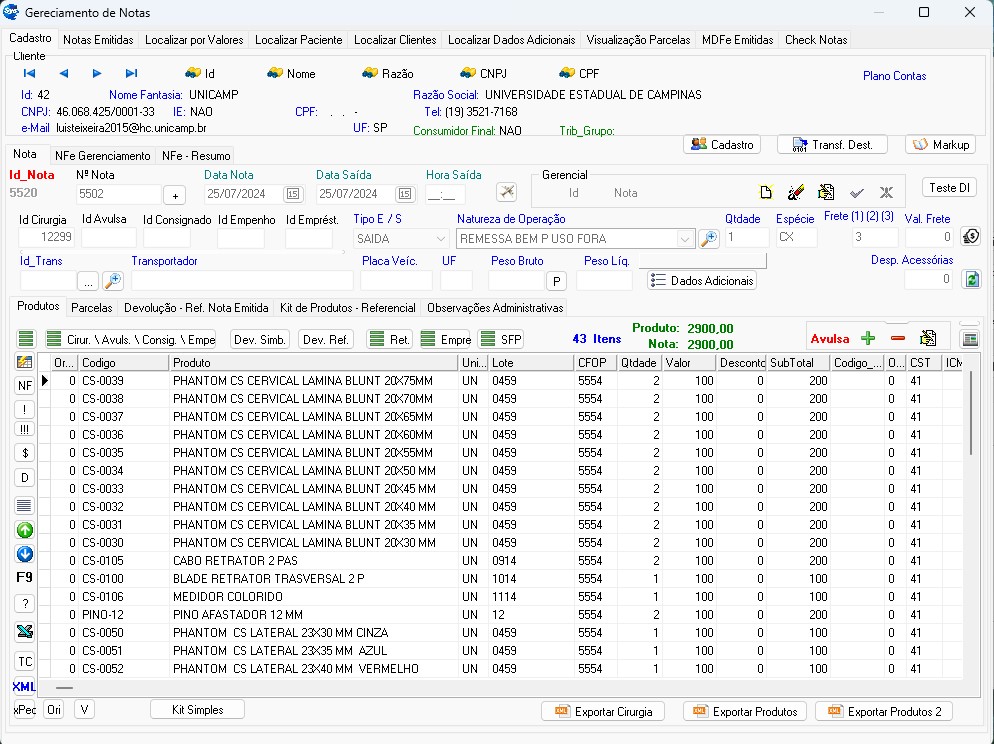Click the new document icon in Gerencial
This screenshot has width=994, height=744.
point(766,193)
